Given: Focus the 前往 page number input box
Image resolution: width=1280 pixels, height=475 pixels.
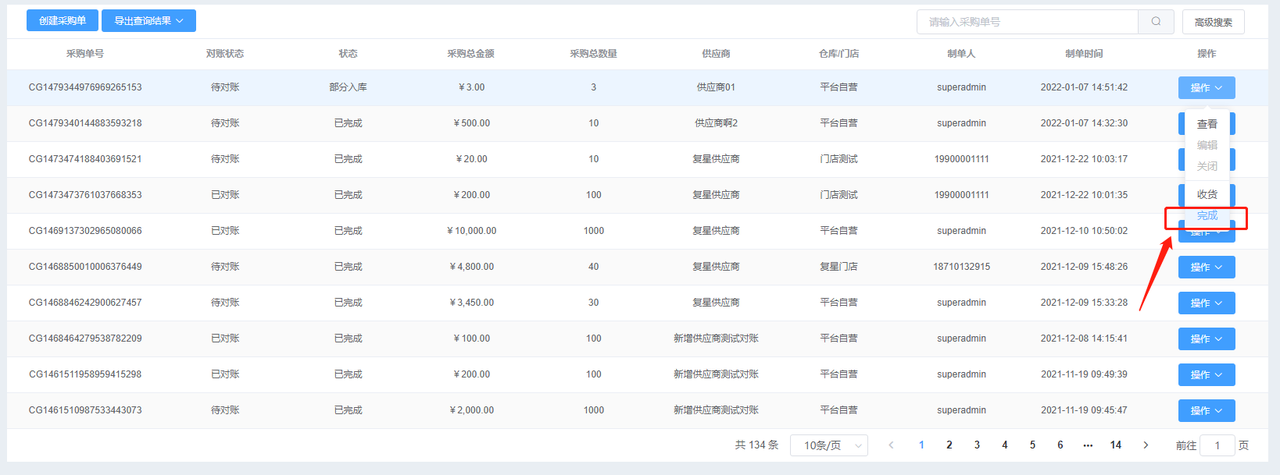Looking at the screenshot, I should [1216, 445].
